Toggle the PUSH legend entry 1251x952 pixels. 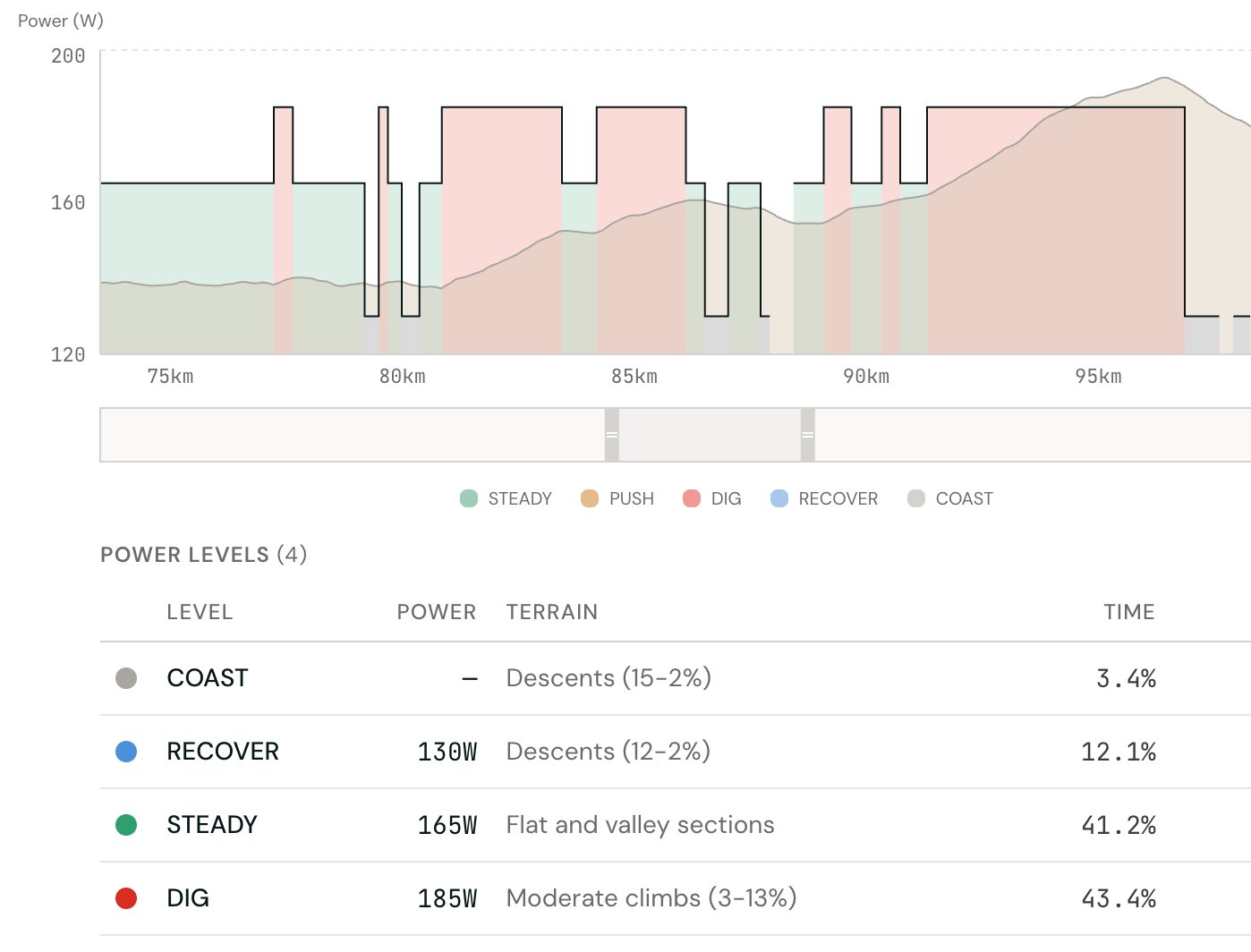[x=617, y=498]
